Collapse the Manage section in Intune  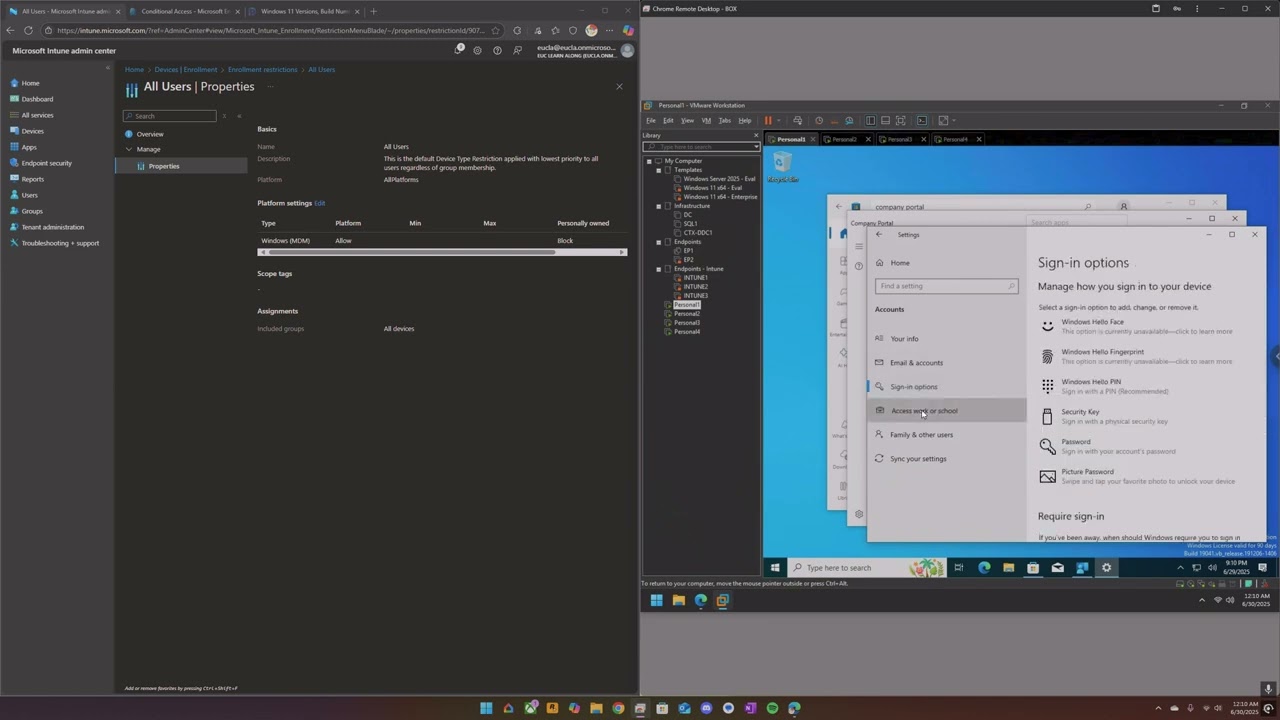129,149
